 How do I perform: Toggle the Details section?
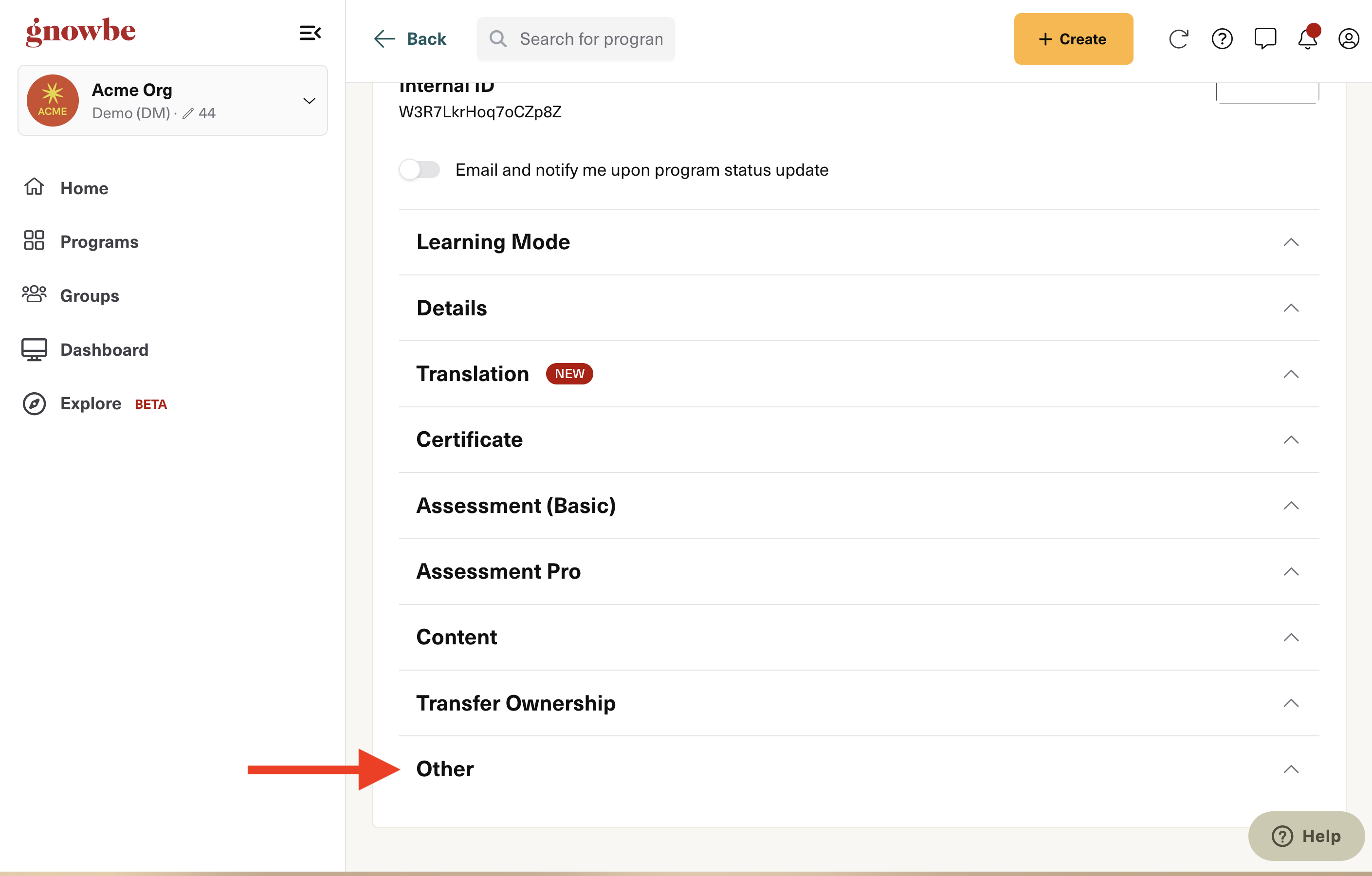point(859,308)
